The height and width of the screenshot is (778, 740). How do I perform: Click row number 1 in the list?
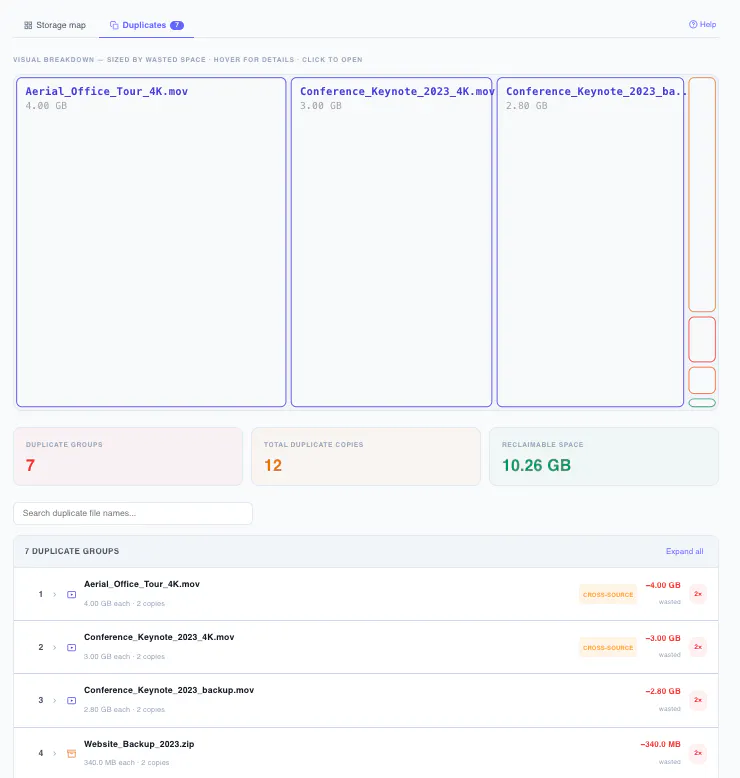[41, 594]
